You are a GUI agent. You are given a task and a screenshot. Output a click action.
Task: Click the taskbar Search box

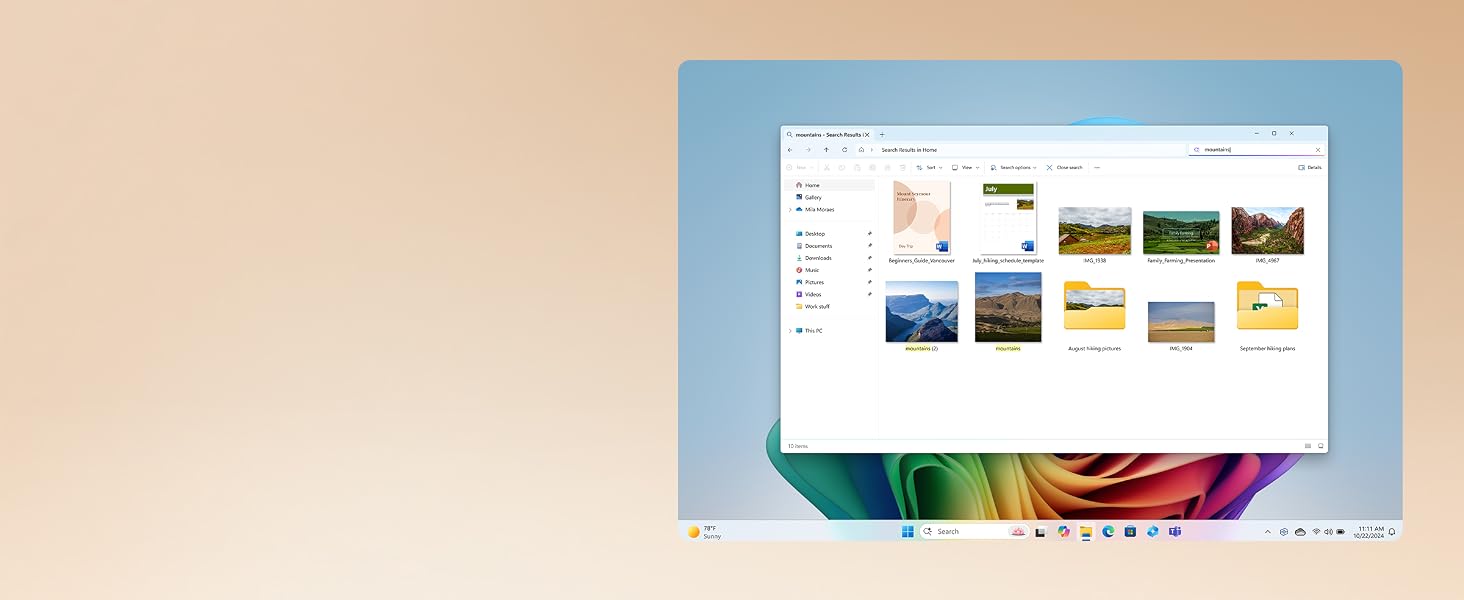tap(974, 532)
